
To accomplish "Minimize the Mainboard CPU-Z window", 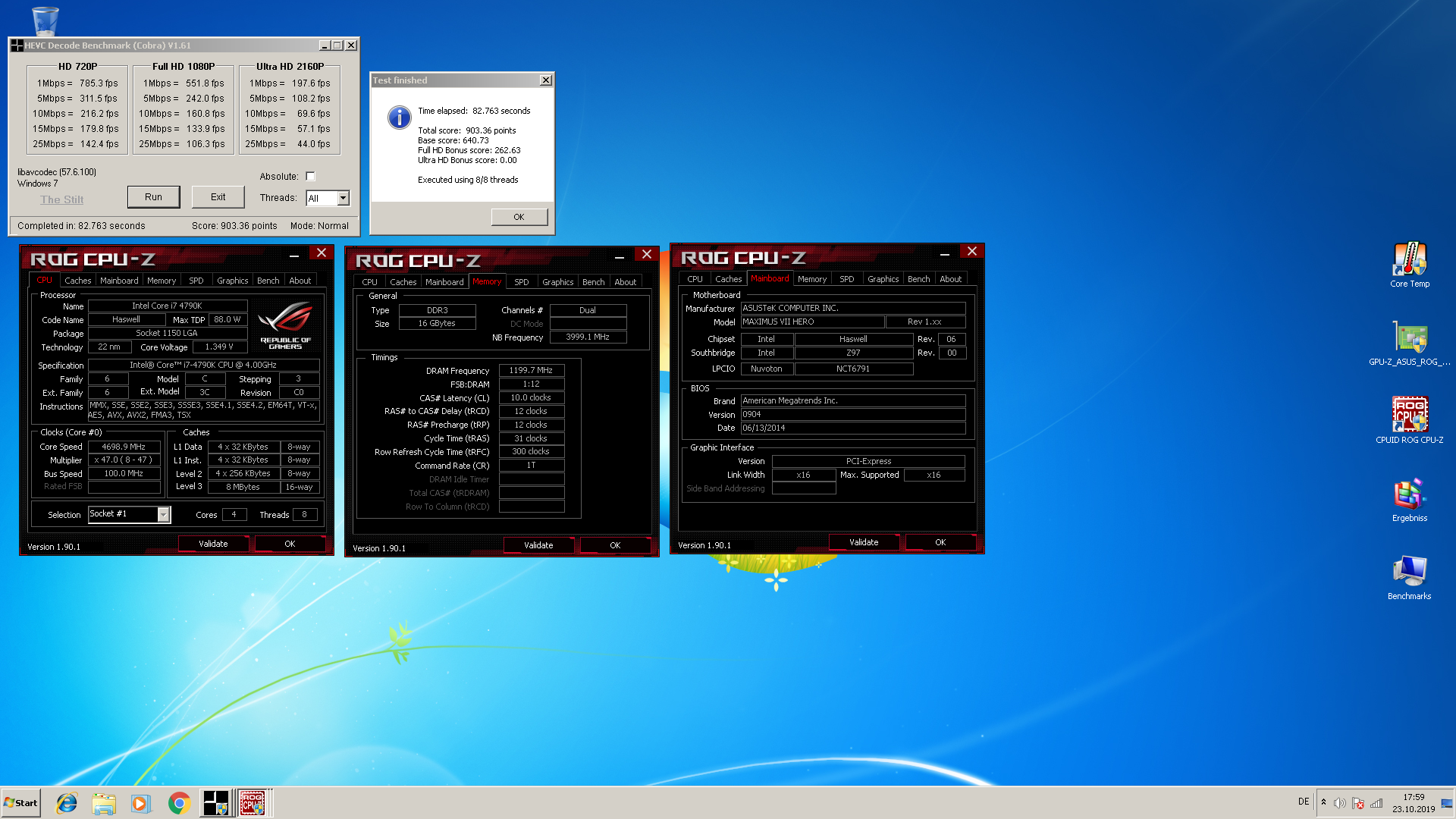I will coord(944,254).
